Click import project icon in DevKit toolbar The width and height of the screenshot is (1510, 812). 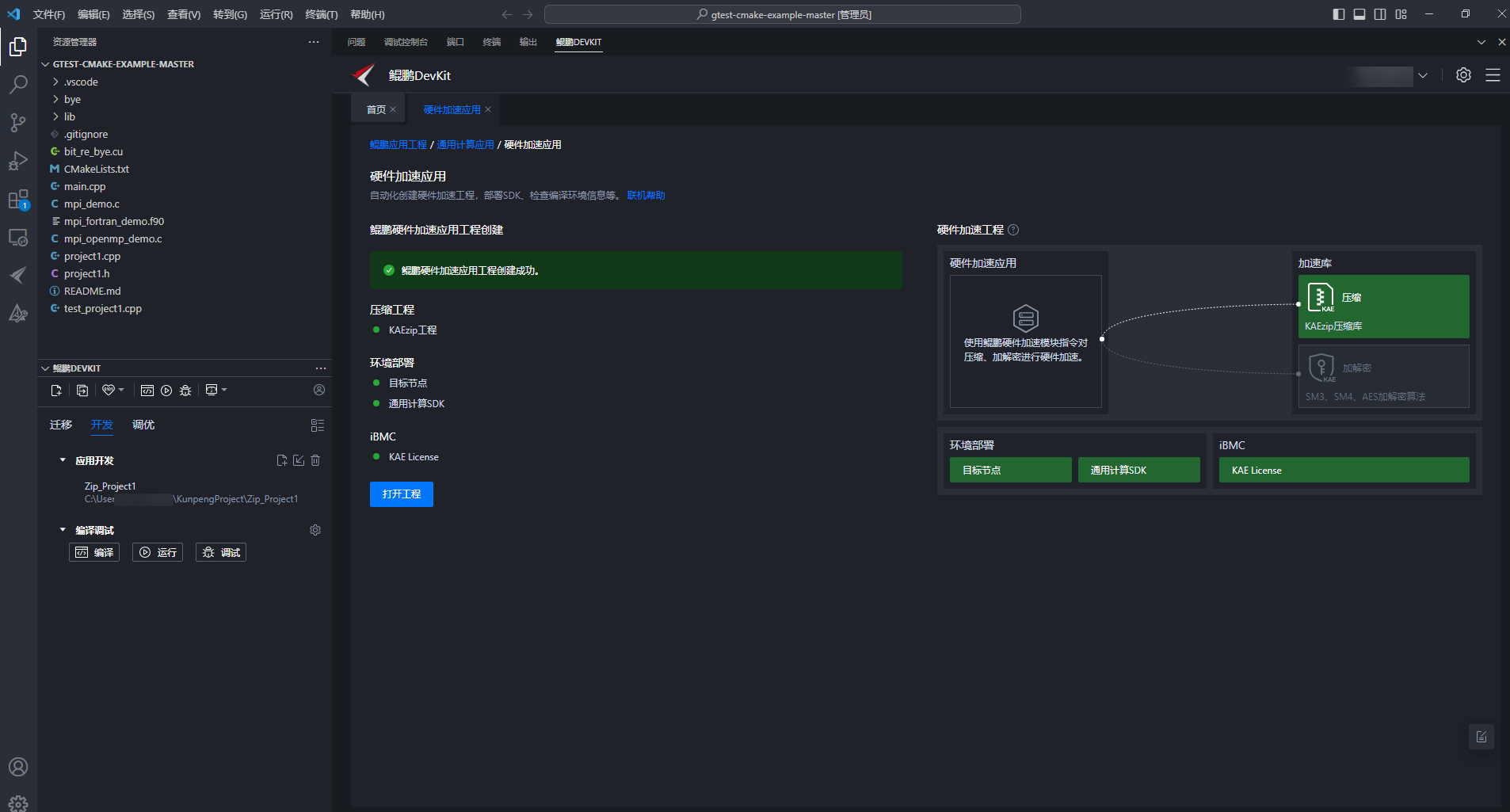82,390
